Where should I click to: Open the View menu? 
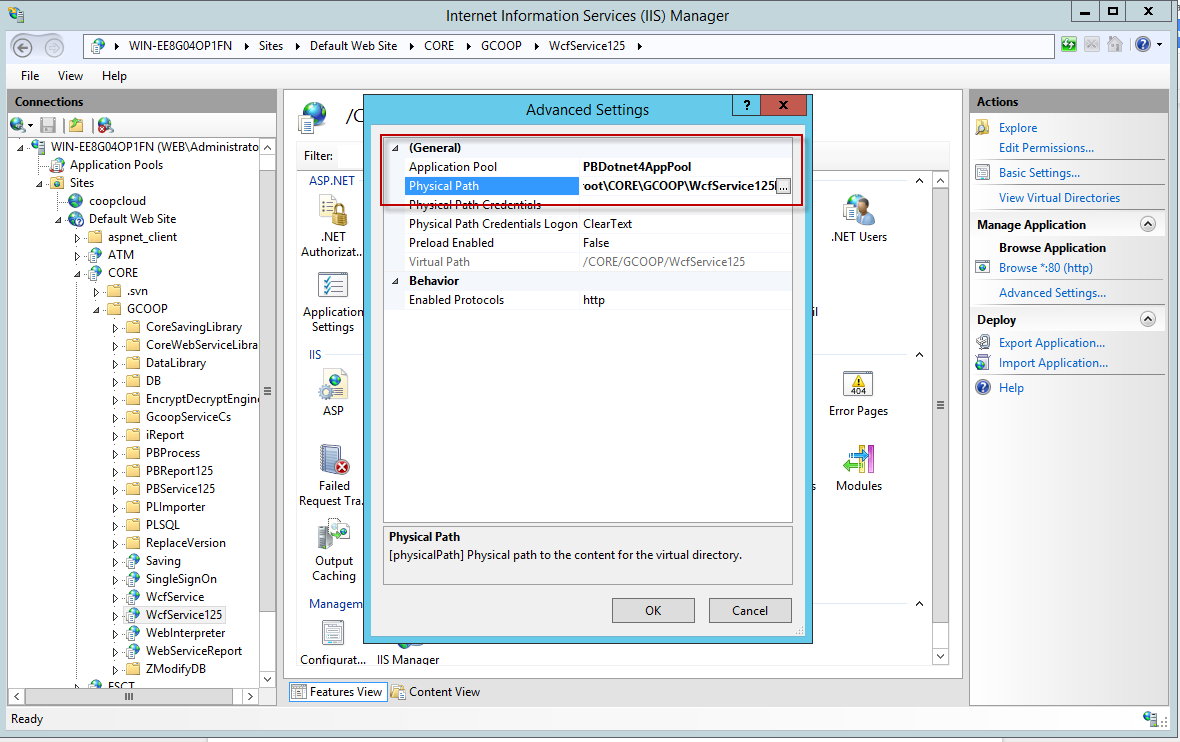point(70,76)
